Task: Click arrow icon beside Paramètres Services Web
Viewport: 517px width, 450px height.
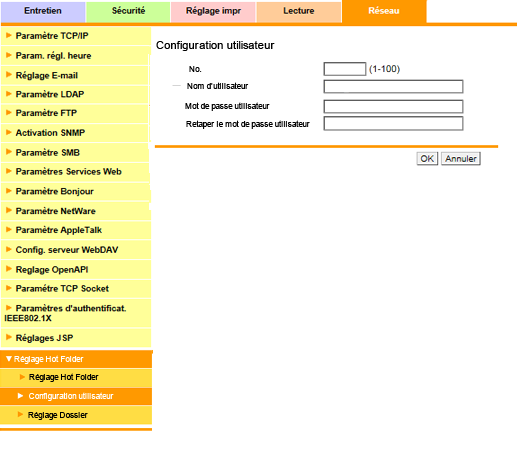Action: click(x=9, y=171)
